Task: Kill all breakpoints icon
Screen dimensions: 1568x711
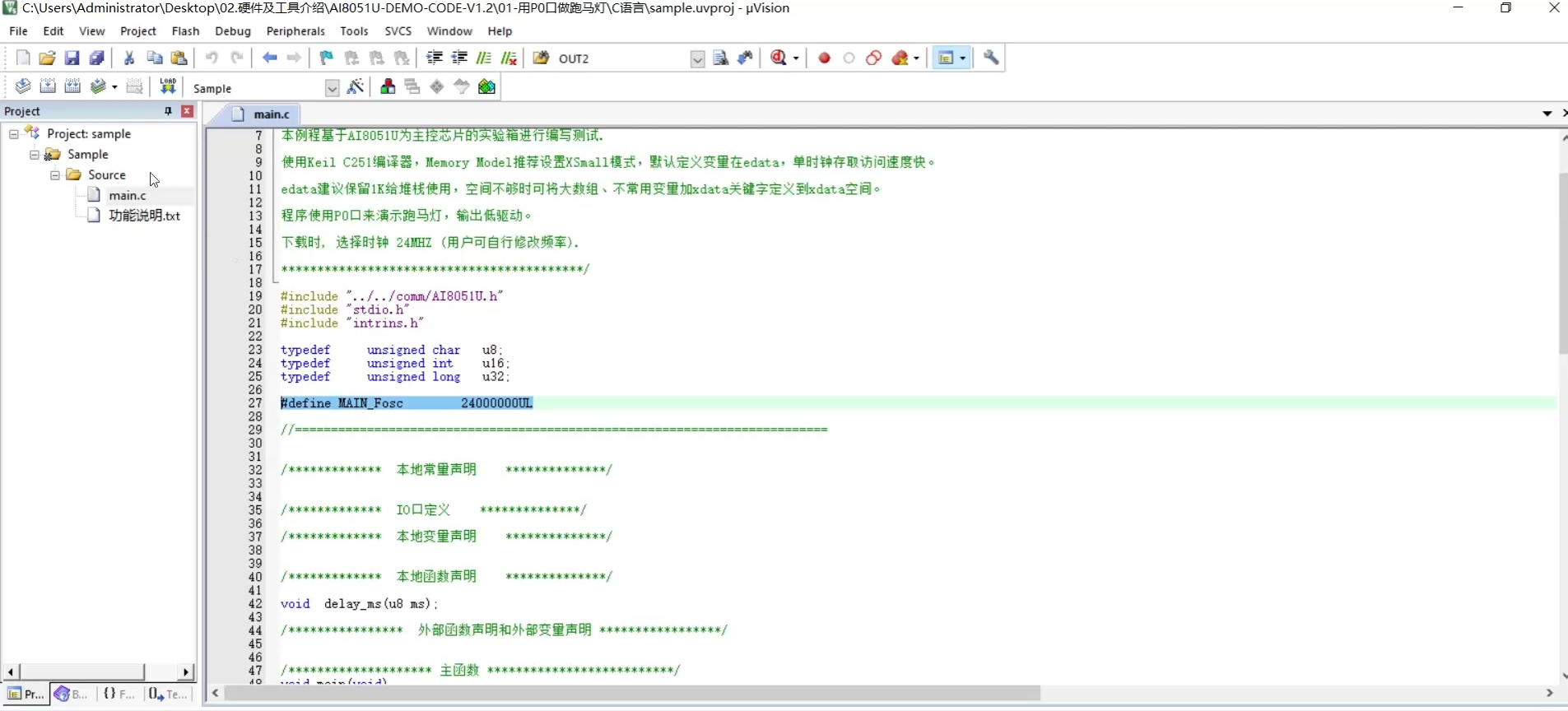Action: click(x=900, y=58)
